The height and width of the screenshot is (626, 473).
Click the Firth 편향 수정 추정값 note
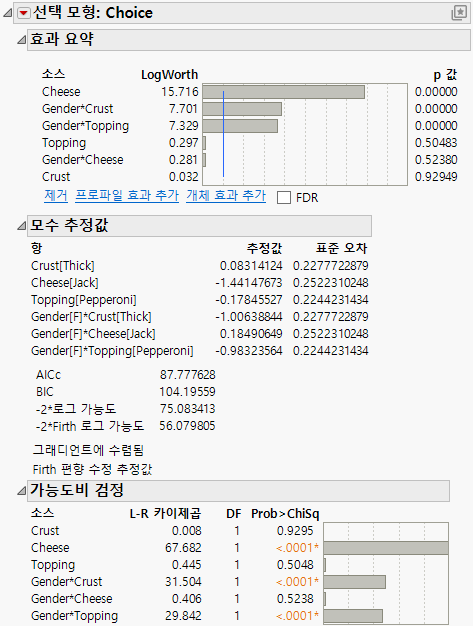click(93, 470)
